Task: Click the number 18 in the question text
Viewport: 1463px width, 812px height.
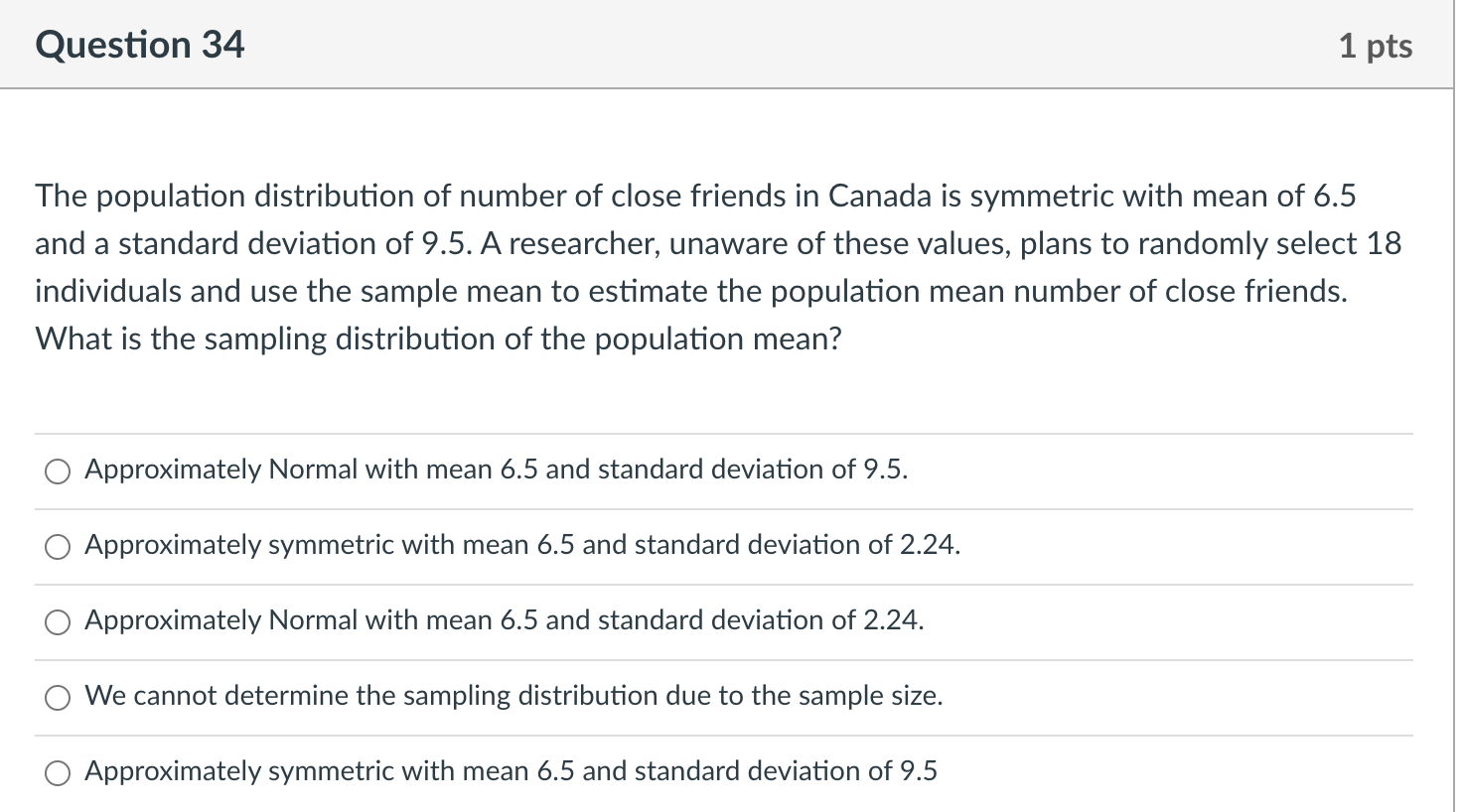Action: (1383, 244)
